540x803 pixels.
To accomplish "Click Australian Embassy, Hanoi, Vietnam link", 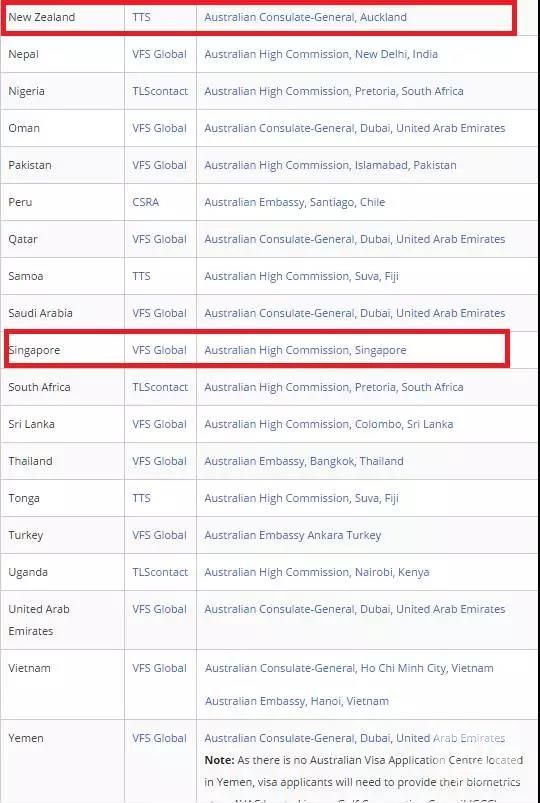I will click(x=297, y=701).
